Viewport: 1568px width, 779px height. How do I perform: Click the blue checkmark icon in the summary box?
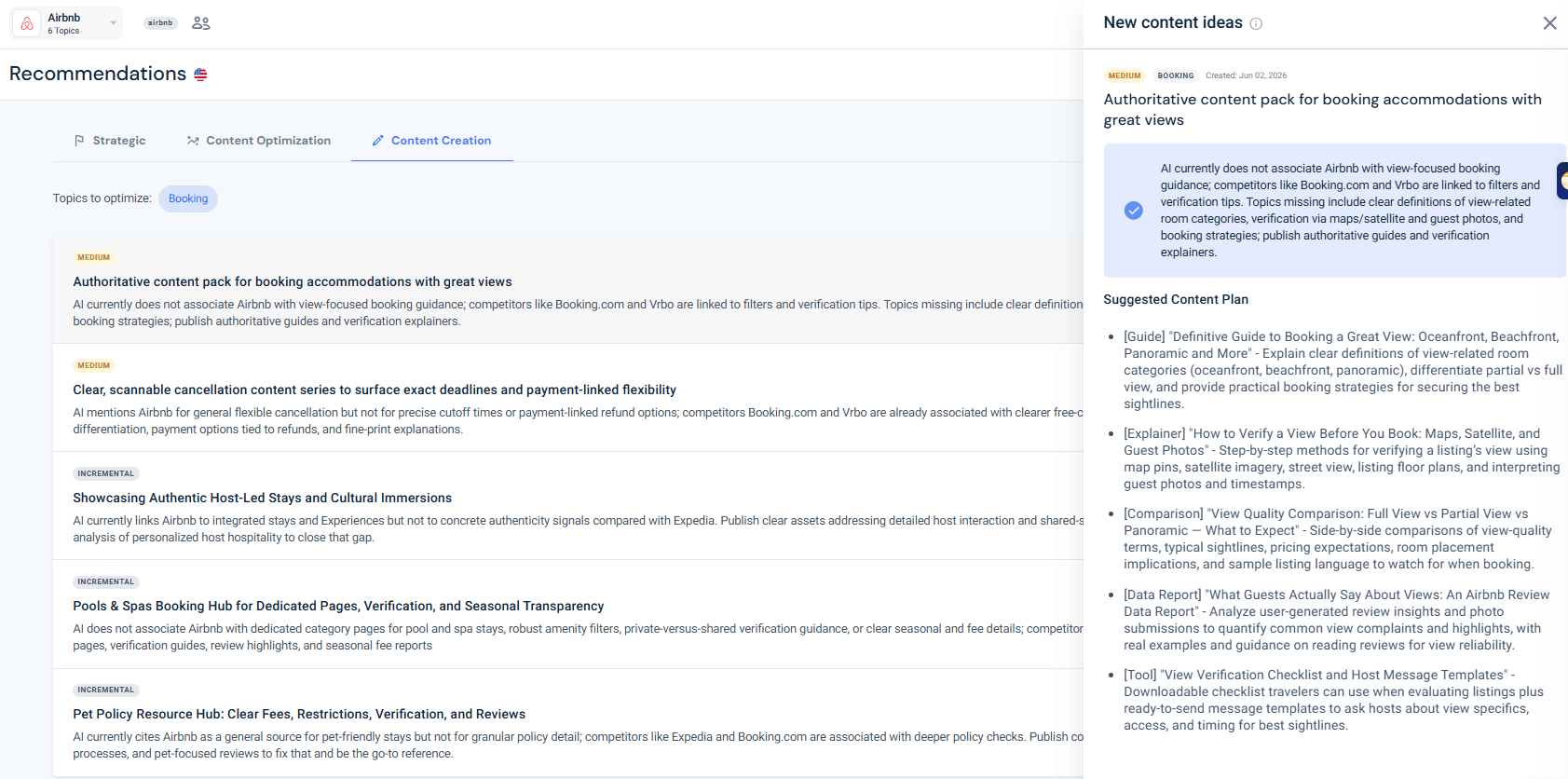click(x=1134, y=211)
